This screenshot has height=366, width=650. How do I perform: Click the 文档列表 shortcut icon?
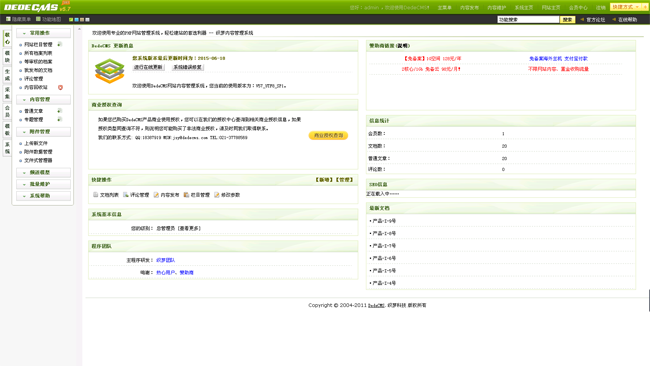point(95,194)
